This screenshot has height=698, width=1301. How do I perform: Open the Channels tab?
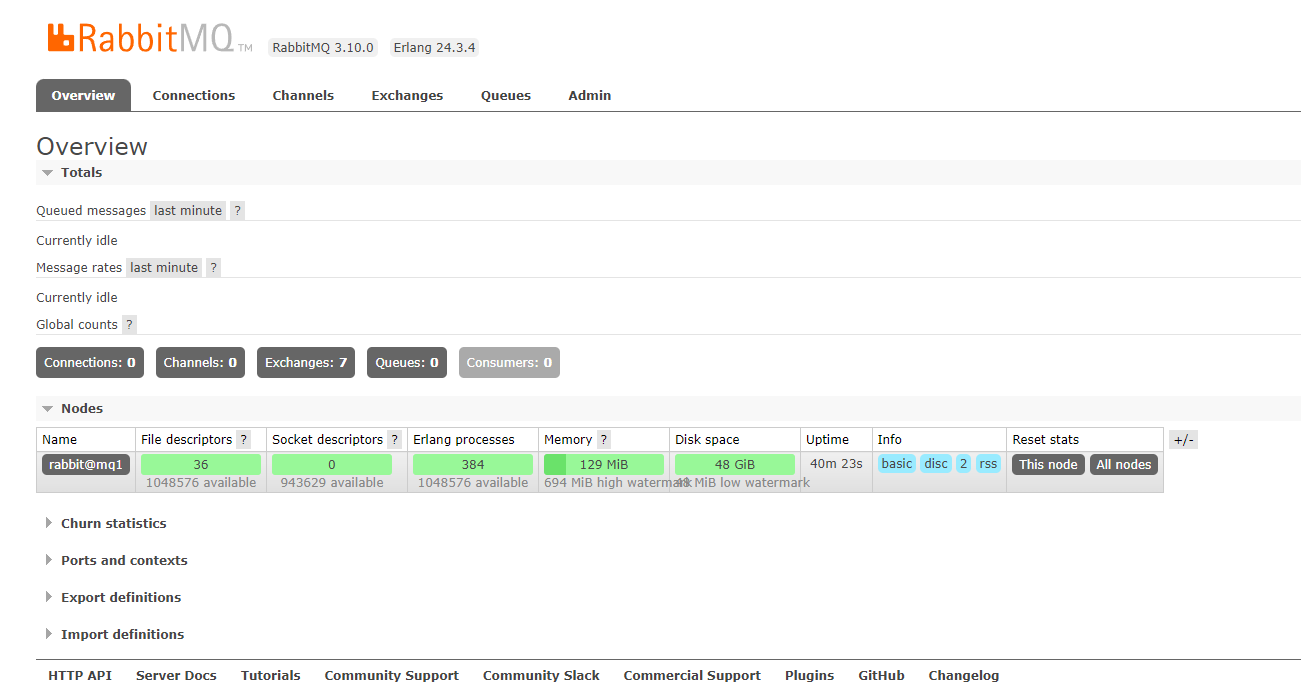tap(303, 96)
